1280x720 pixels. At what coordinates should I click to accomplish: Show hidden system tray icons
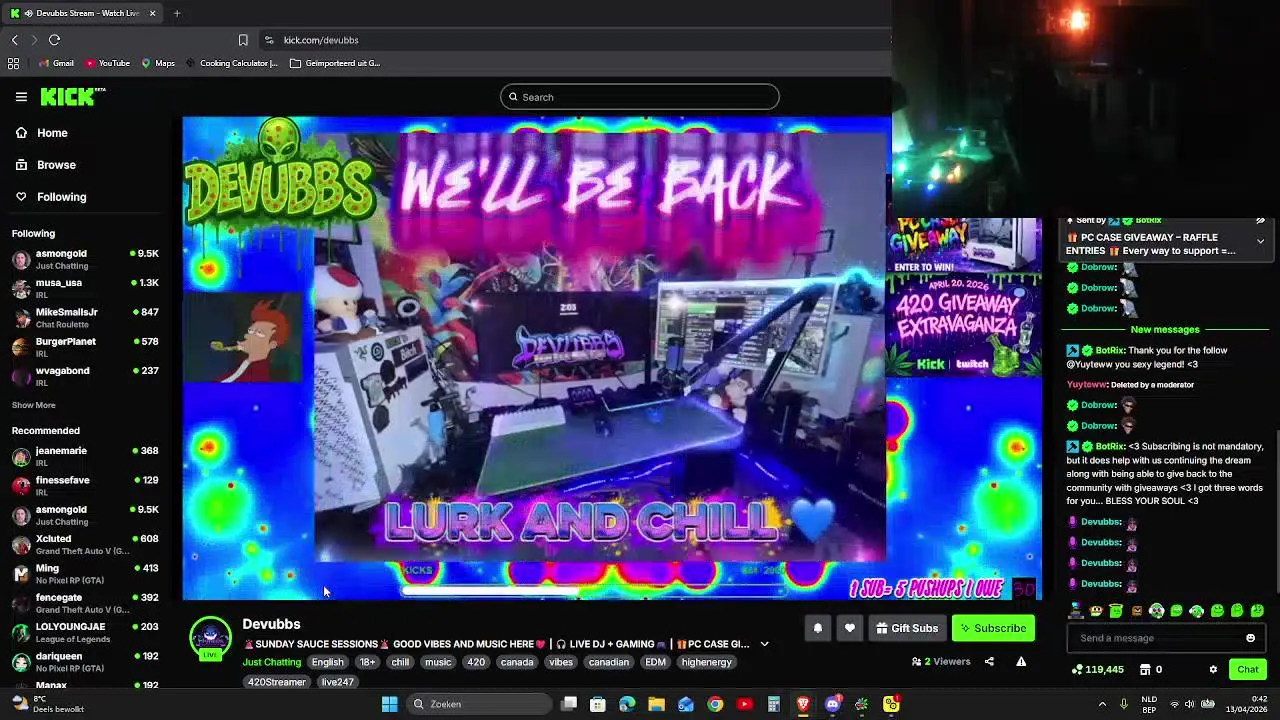(x=1102, y=704)
